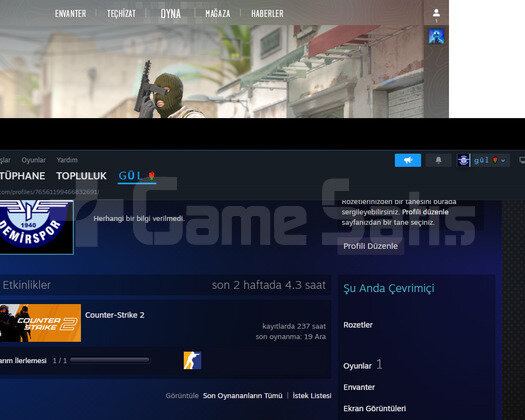This screenshot has width=525, height=420.
Task: Click 'Herhangi bir bilgi verilmedi.' text
Action: pyautogui.click(x=139, y=219)
